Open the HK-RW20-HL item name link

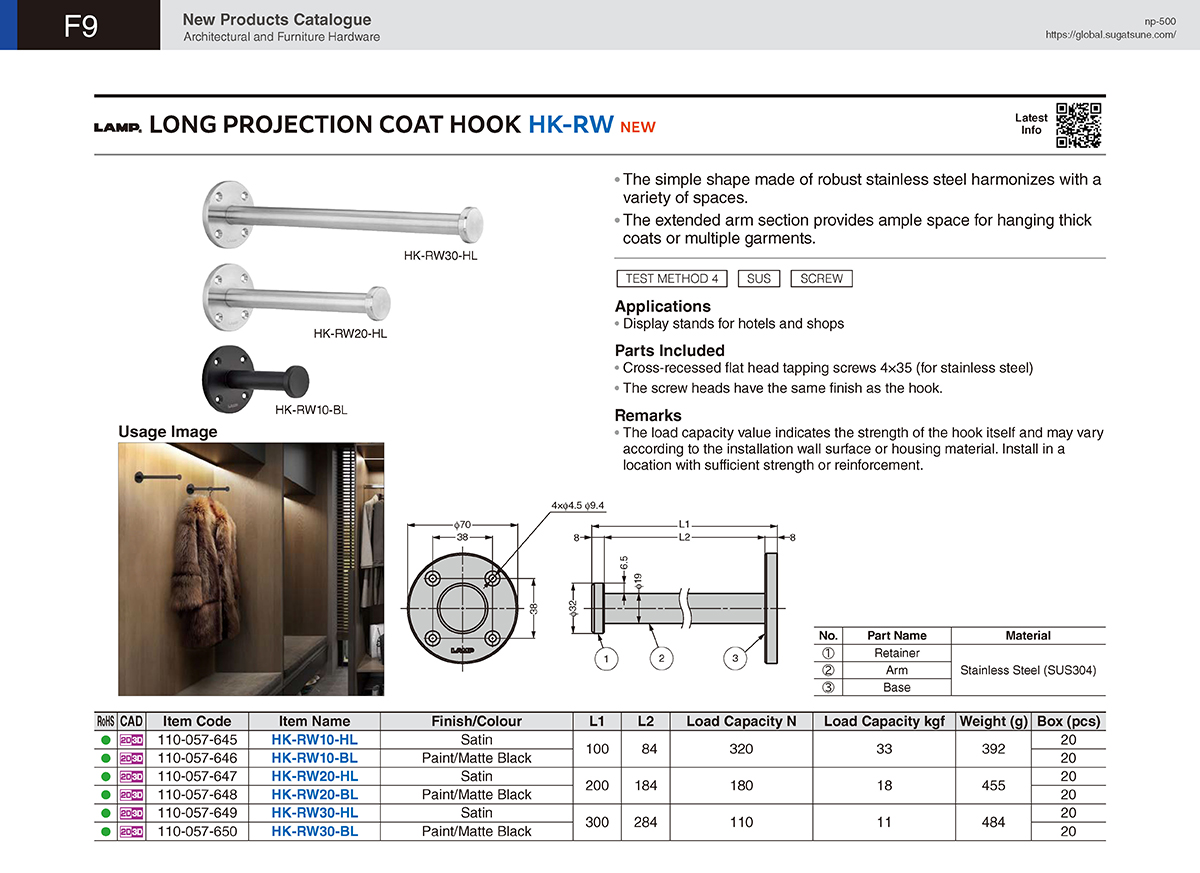(314, 776)
